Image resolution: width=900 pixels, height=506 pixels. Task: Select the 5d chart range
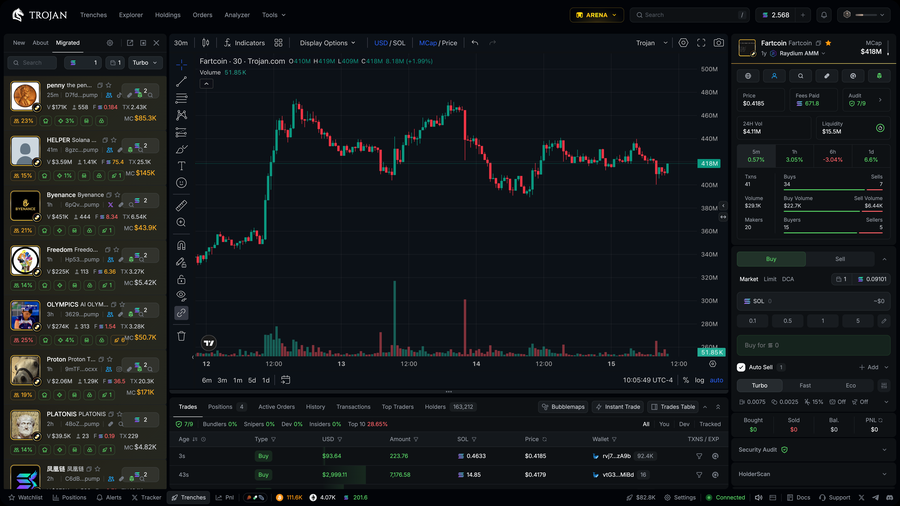[x=252, y=380]
